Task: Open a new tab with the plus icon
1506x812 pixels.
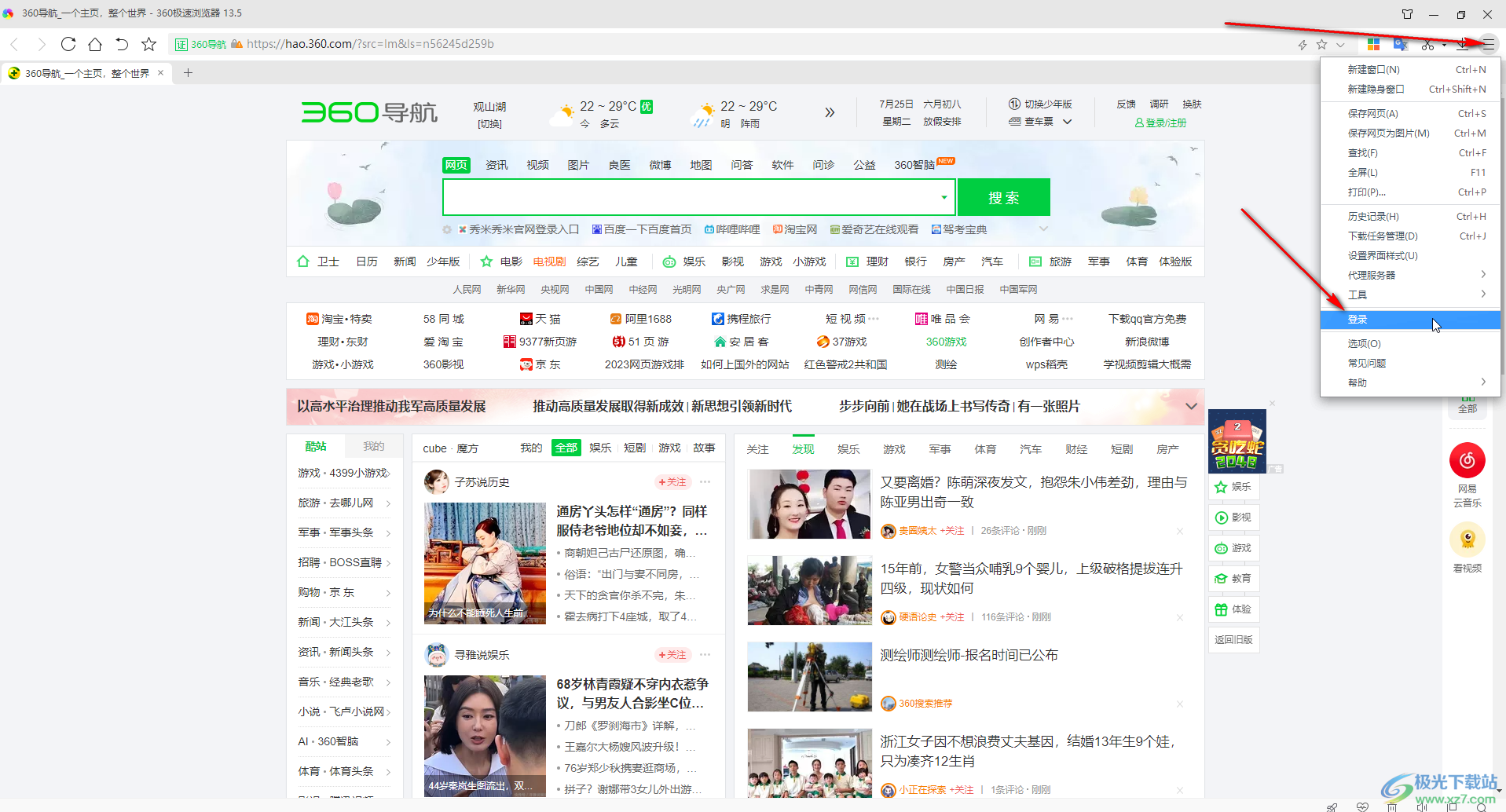Action: pos(188,73)
